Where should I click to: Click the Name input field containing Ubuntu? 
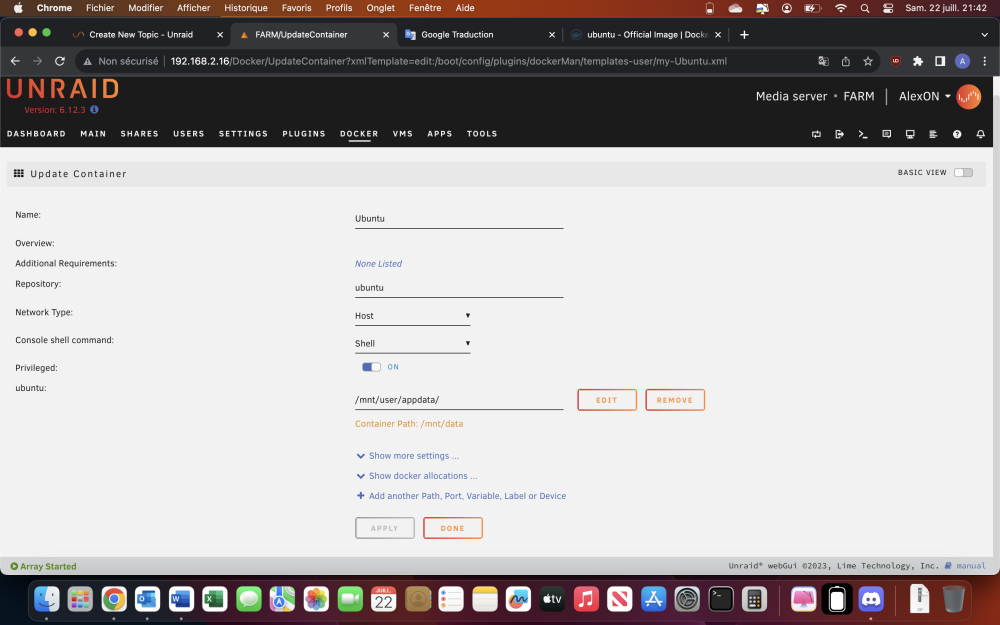tap(459, 219)
